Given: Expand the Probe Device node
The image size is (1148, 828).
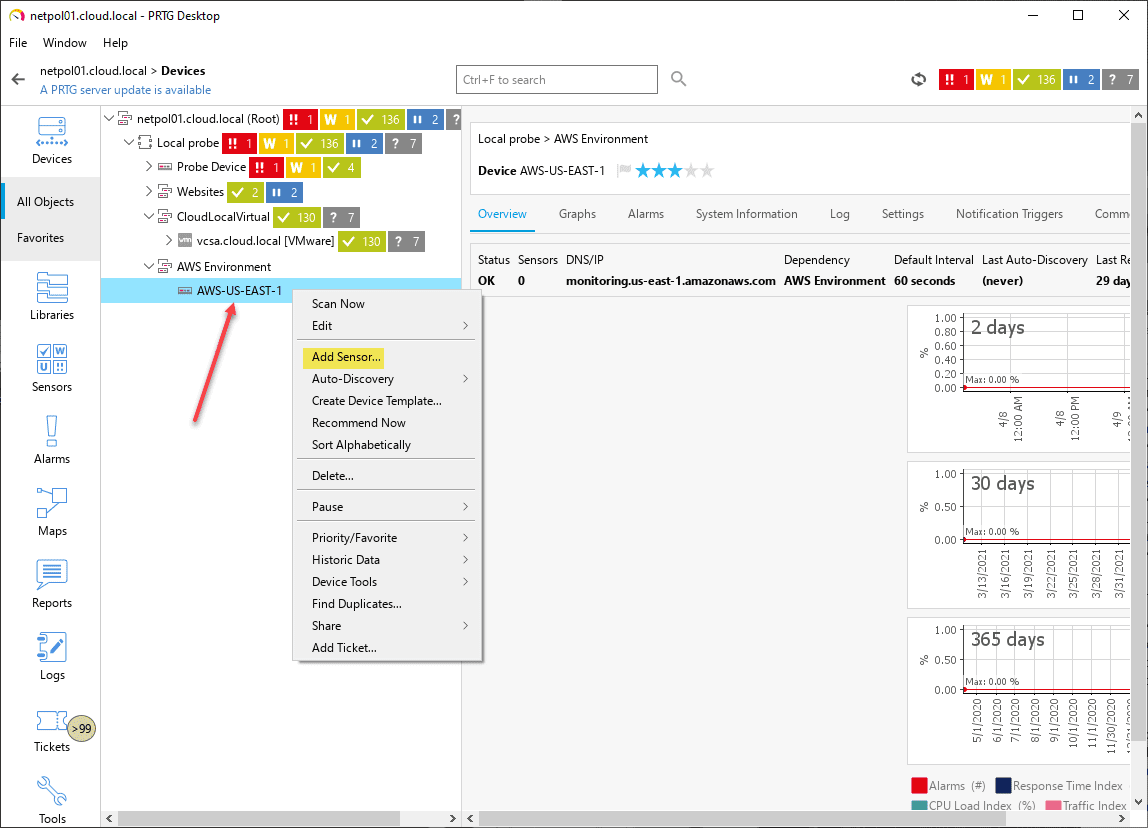Looking at the screenshot, I should click(149, 166).
